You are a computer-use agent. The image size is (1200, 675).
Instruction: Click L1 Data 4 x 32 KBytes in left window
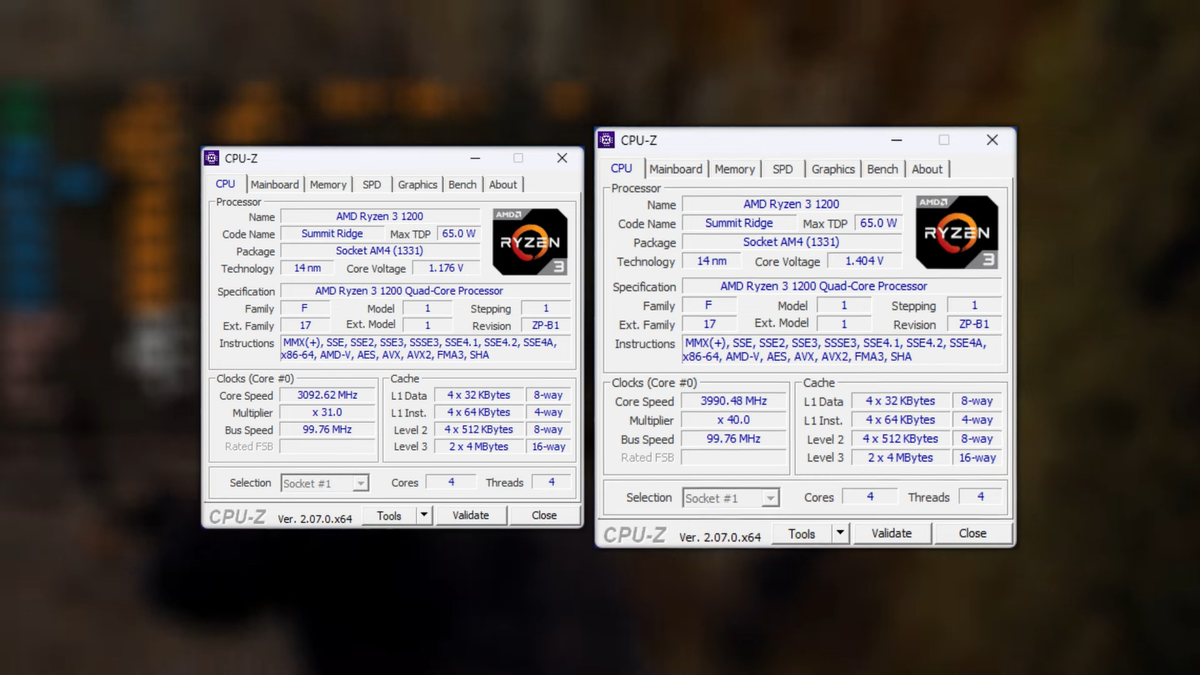pyautogui.click(x=478, y=396)
